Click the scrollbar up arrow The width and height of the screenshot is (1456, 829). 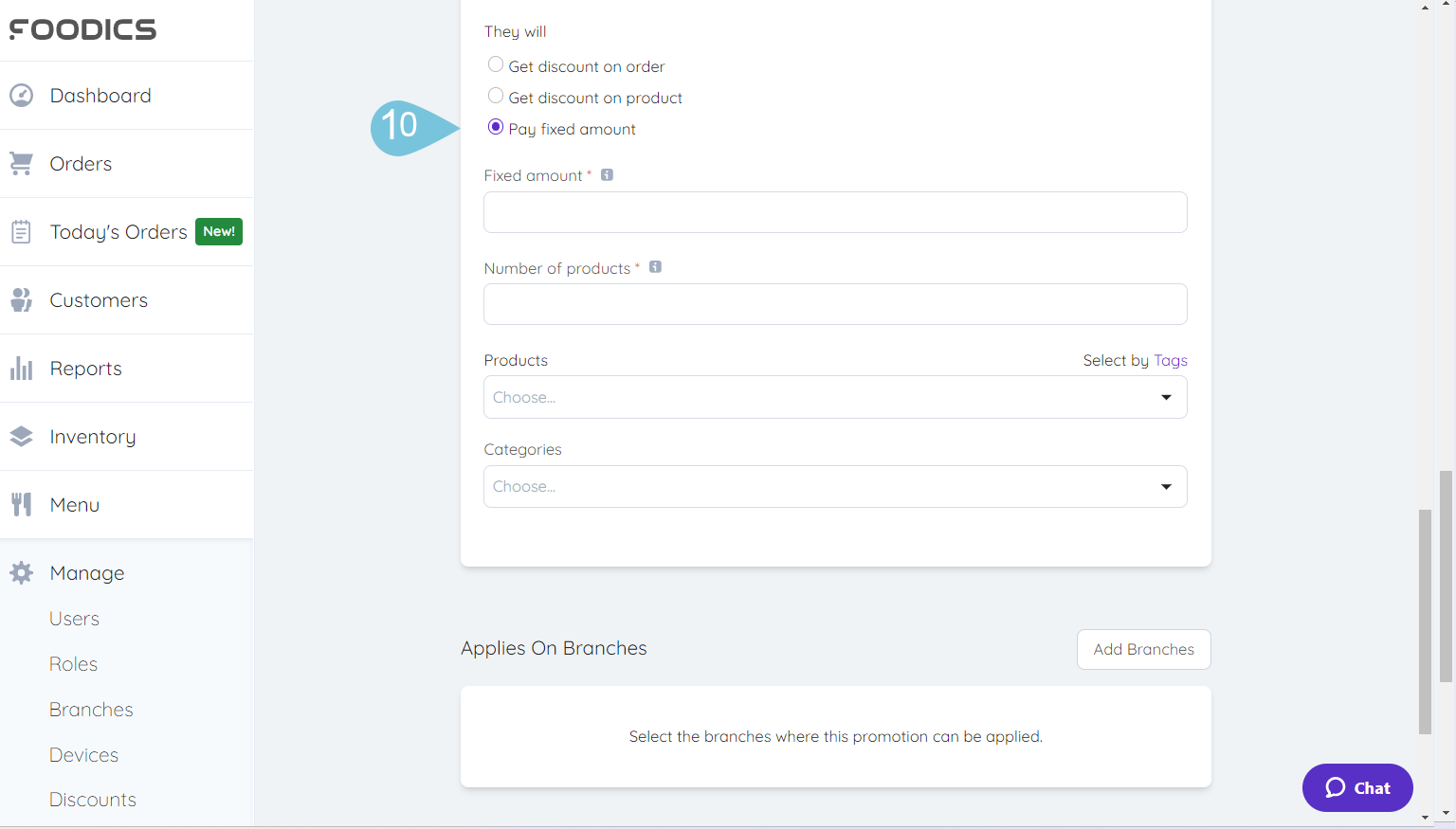pyautogui.click(x=1425, y=7)
